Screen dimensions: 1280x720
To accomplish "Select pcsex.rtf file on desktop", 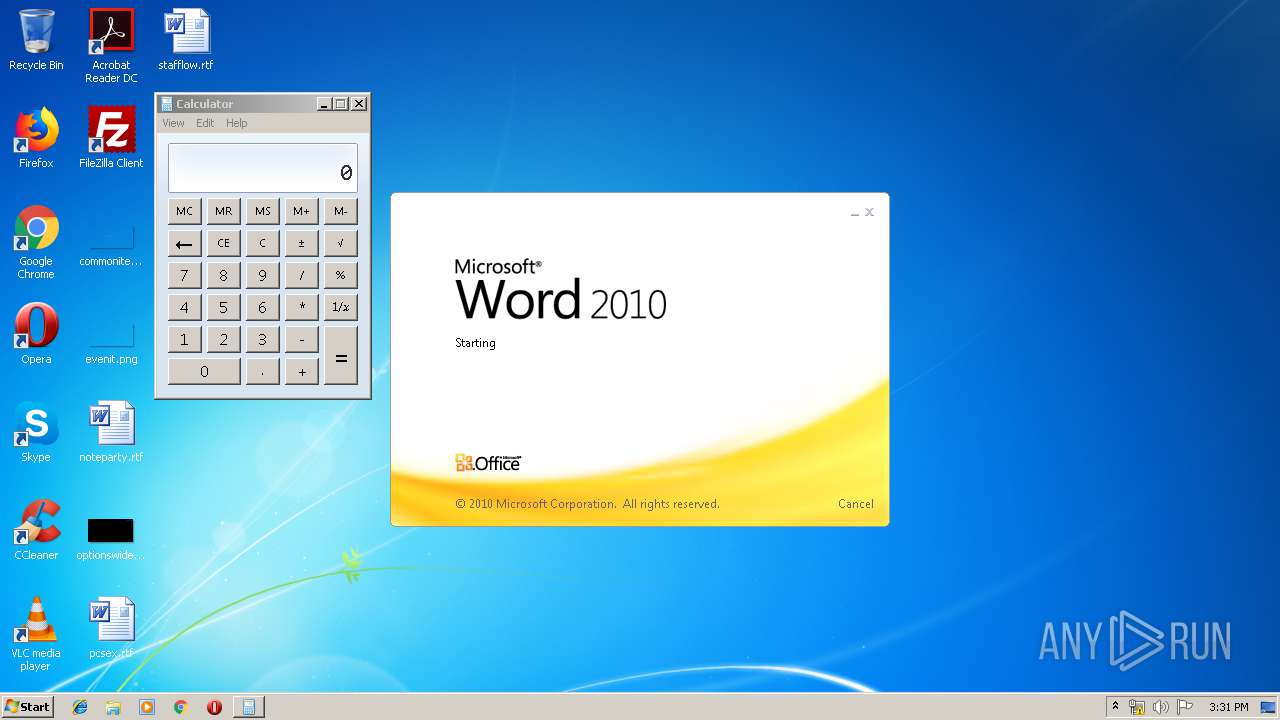I will (x=111, y=628).
